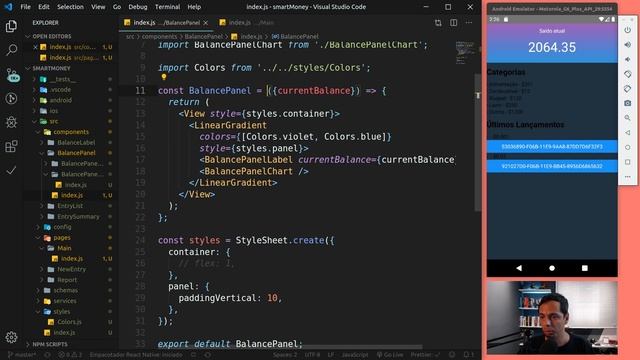Split the editor to the right

pyautogui.click(x=453, y=23)
